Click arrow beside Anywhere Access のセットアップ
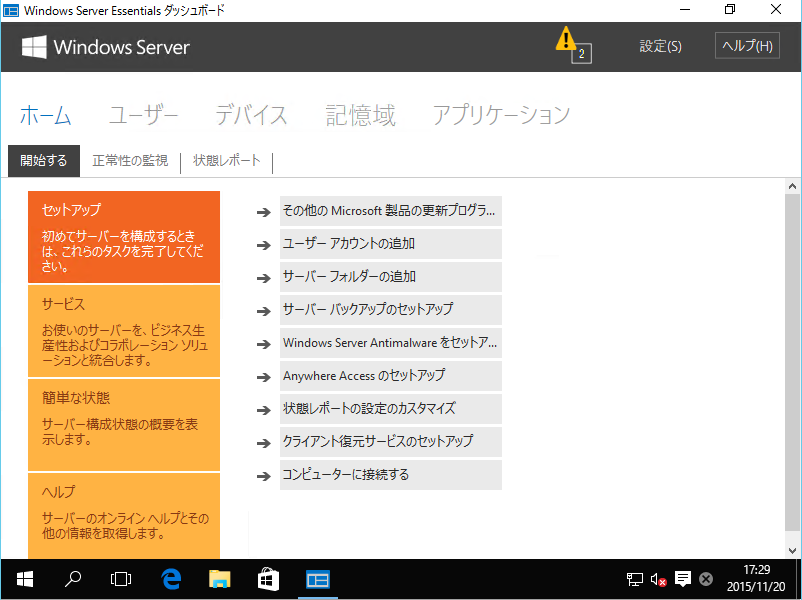The height and width of the screenshot is (600, 802). coord(263,377)
